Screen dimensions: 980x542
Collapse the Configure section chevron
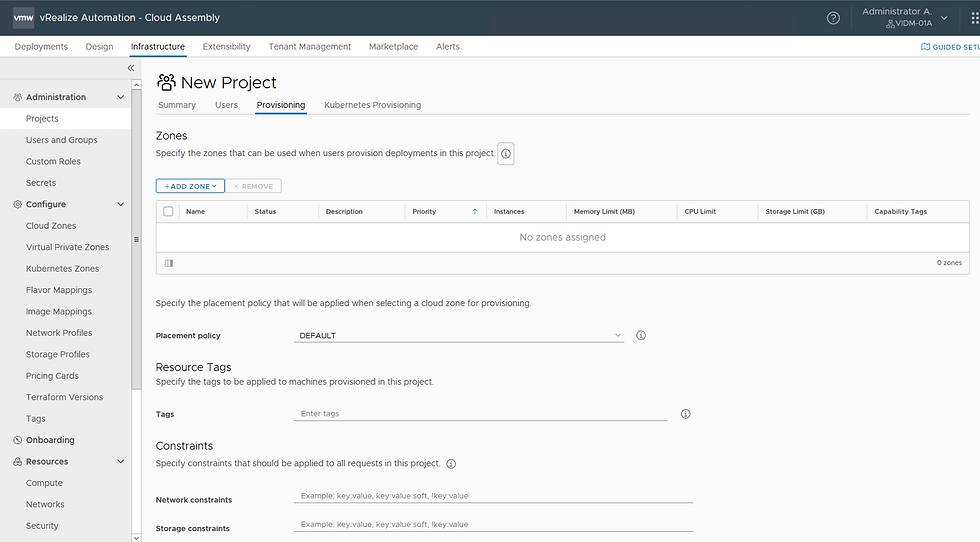click(121, 204)
